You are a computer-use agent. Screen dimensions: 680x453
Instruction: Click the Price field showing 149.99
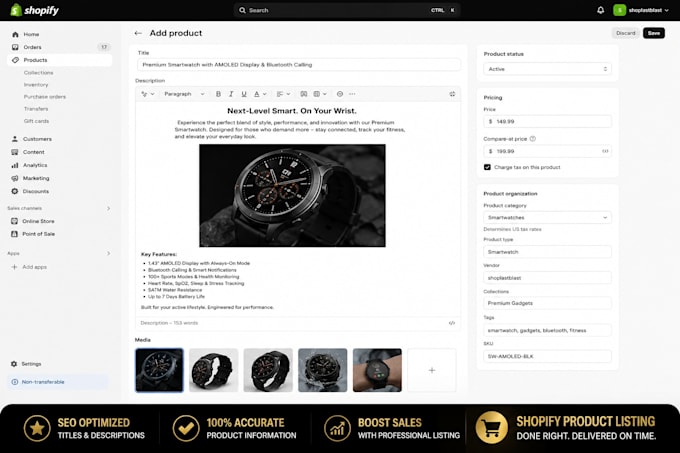point(547,121)
